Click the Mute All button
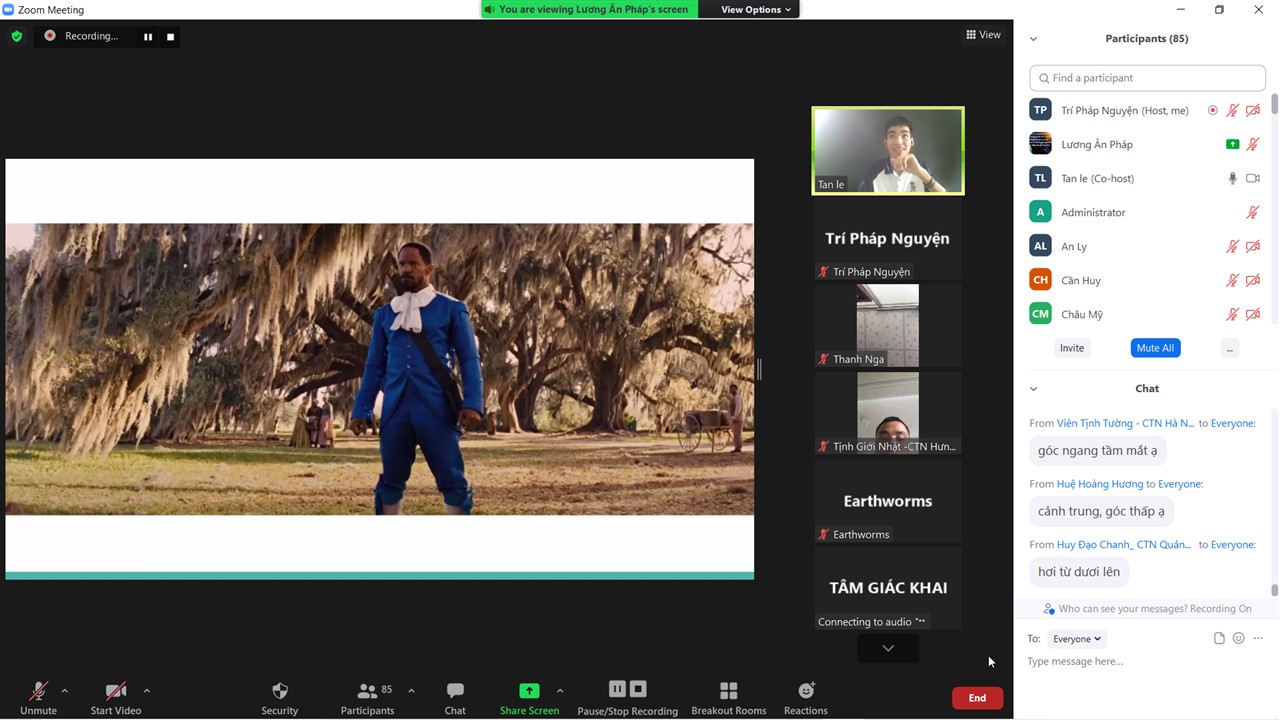Viewport: 1280px width, 720px height. [1155, 348]
